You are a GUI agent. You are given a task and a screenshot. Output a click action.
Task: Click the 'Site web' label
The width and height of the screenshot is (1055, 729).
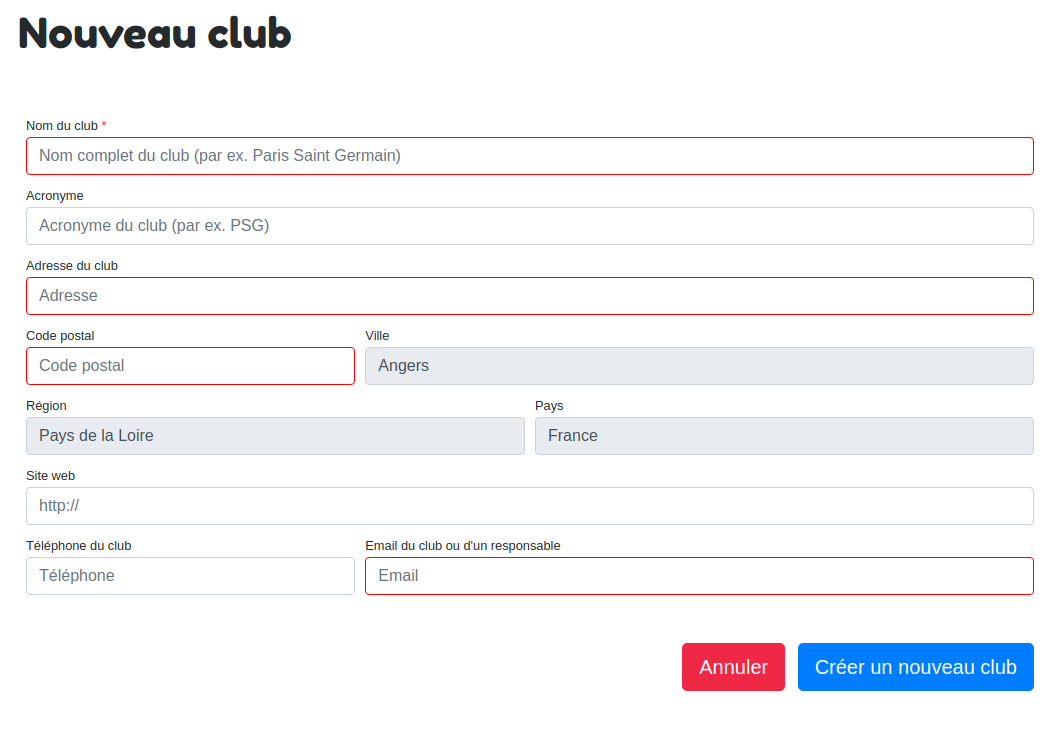tap(50, 476)
